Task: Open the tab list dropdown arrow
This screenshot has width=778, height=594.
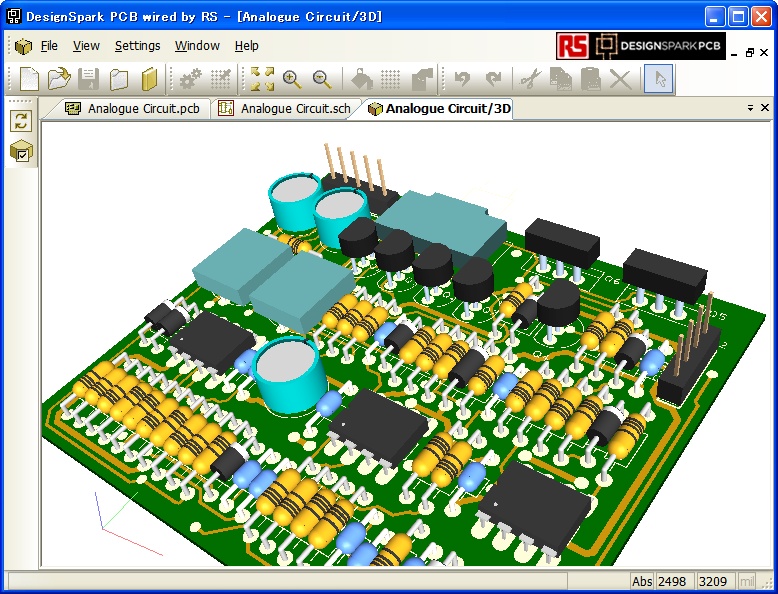Action: (750, 108)
